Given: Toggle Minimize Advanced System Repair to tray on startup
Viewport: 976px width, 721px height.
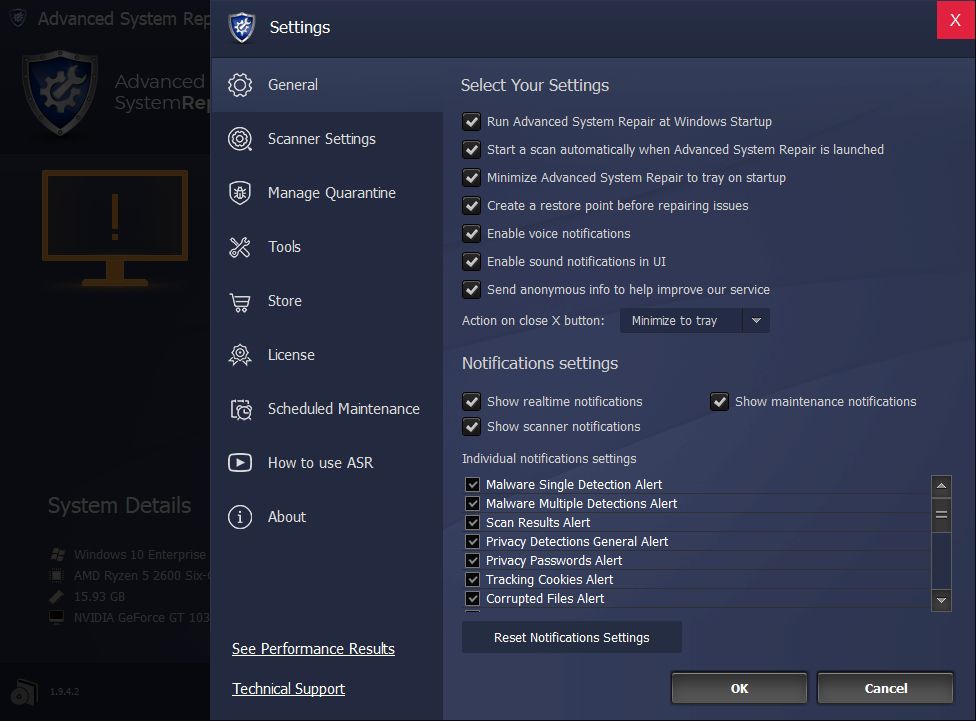Looking at the screenshot, I should tap(472, 177).
